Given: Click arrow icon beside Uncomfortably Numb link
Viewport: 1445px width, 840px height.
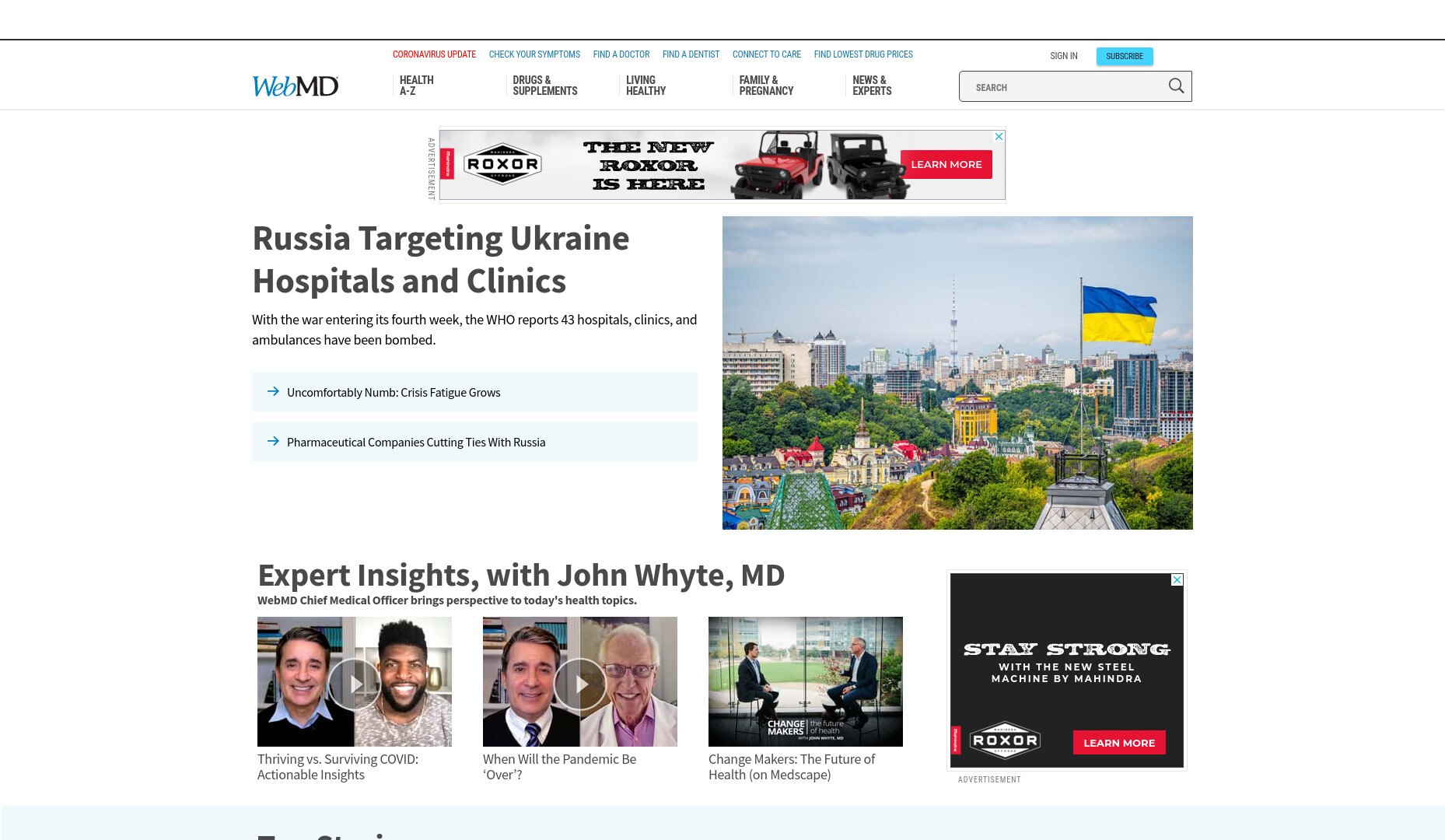Looking at the screenshot, I should 273,391.
